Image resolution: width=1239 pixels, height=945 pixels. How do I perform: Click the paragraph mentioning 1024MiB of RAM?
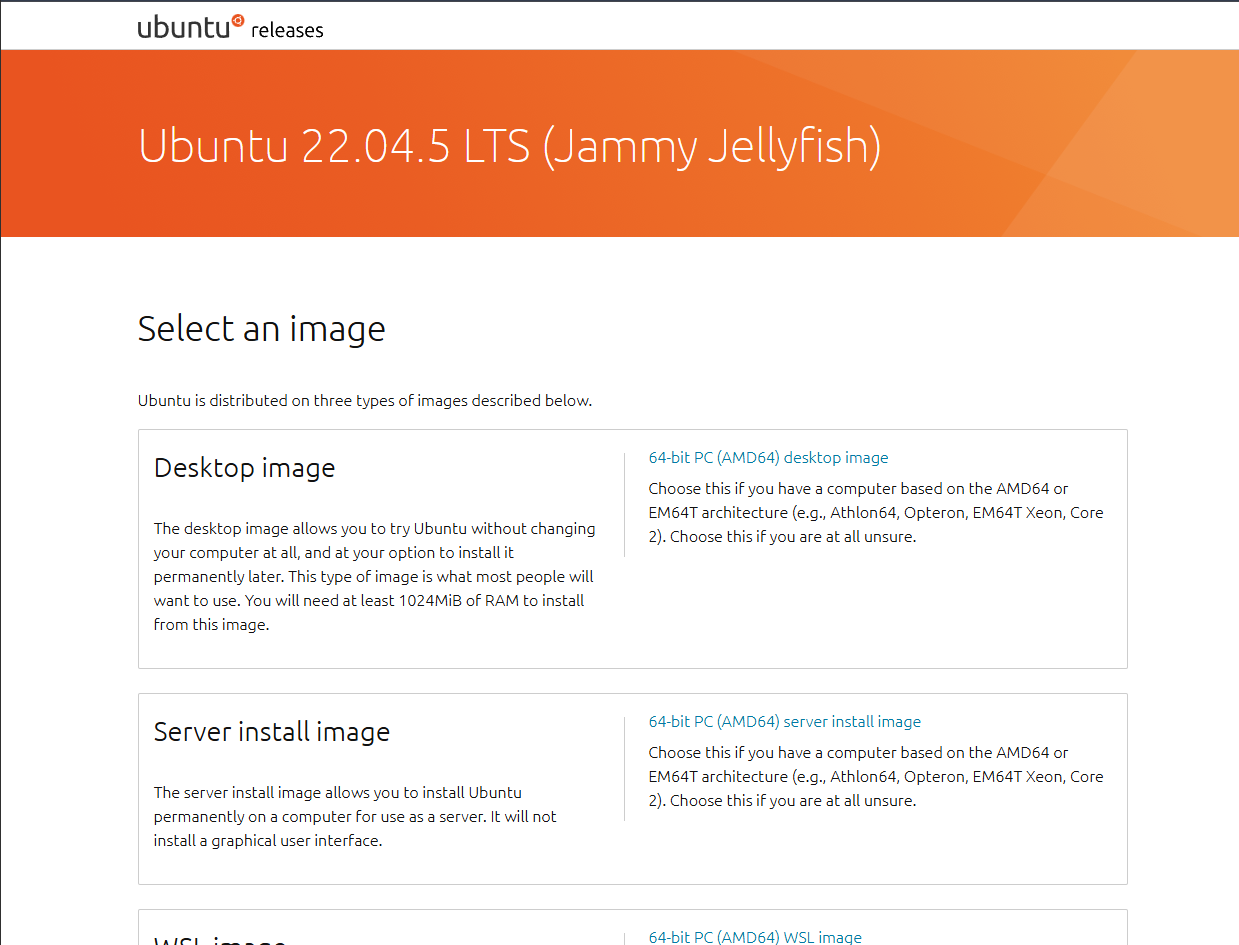(375, 577)
